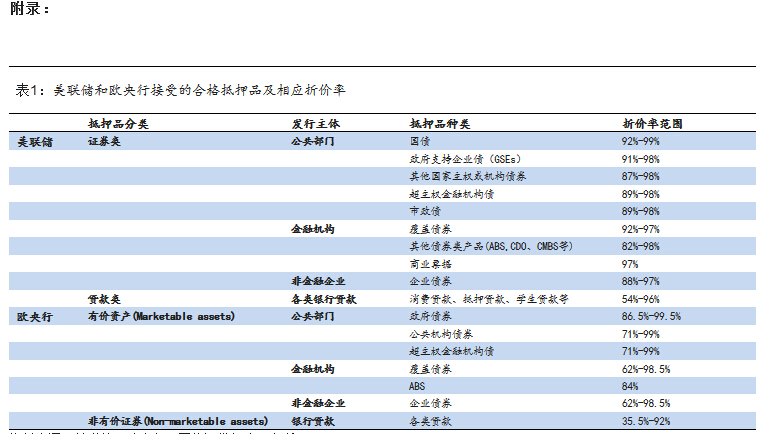Click '其他债券类产品(ABS, CDO, CMBS等)' cell
Image resolution: width=761 pixels, height=434 pixels.
coord(491,246)
